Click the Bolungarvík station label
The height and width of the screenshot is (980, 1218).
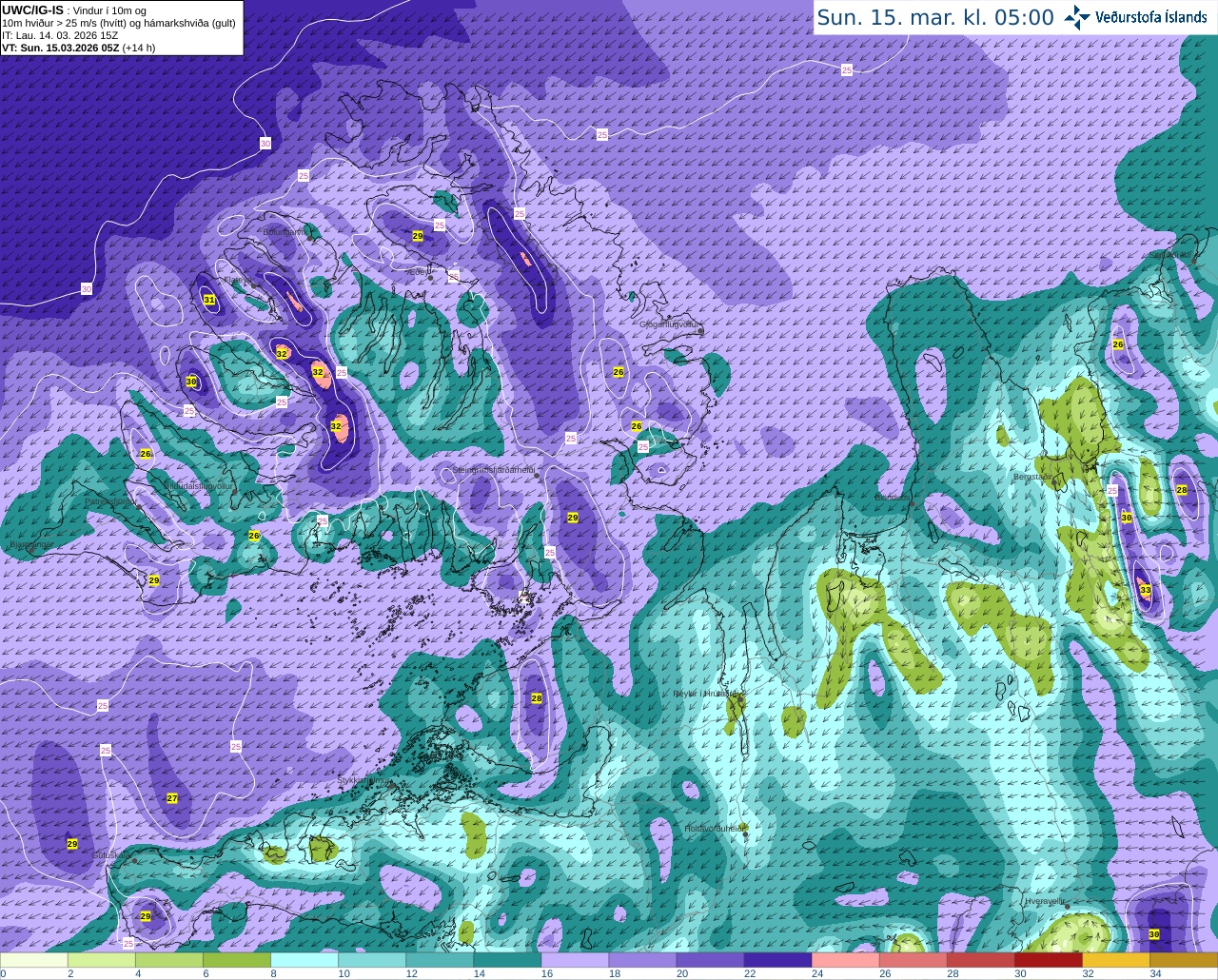click(285, 231)
